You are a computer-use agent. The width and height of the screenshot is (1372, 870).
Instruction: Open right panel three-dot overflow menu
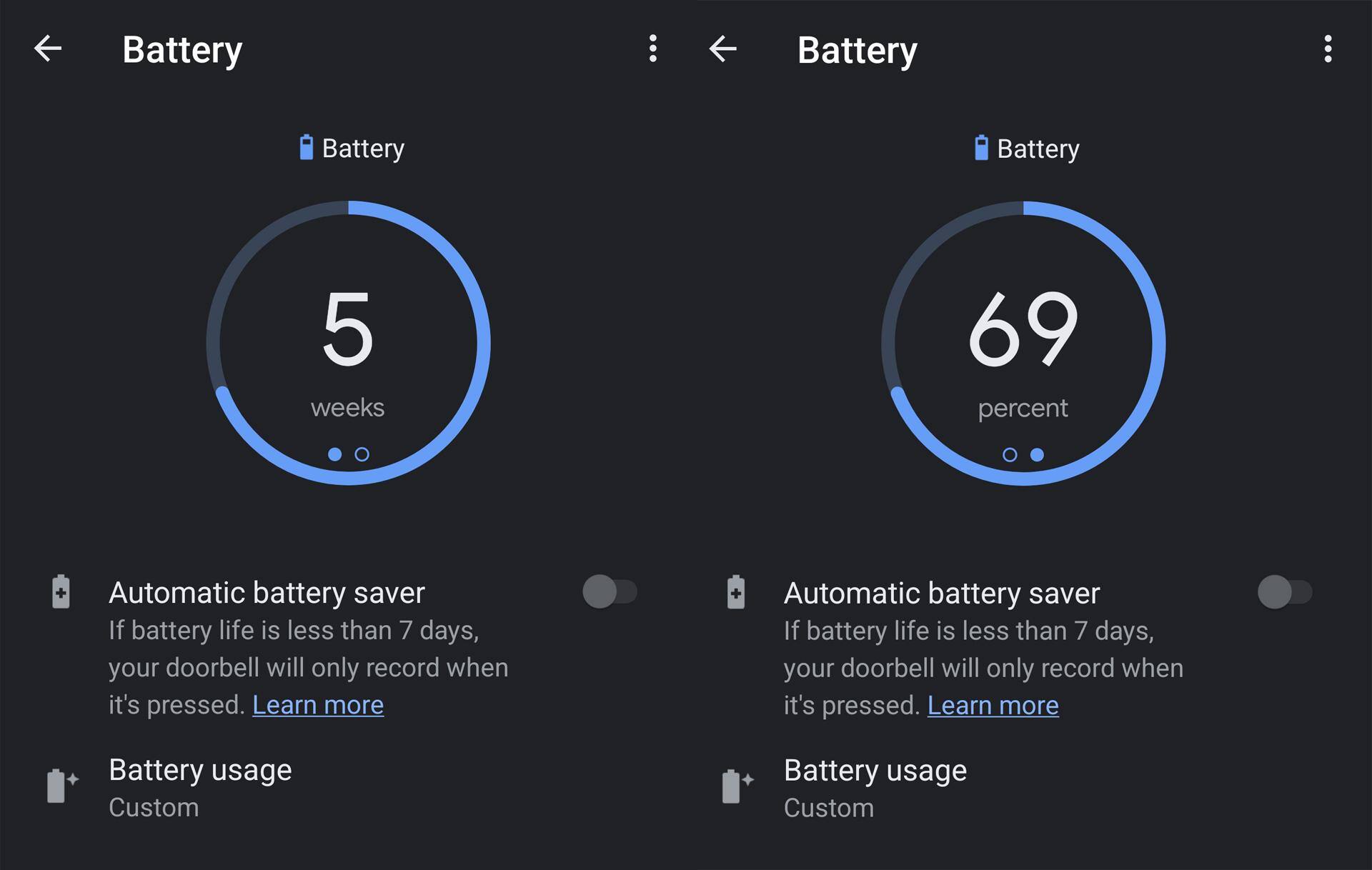[x=1328, y=49]
